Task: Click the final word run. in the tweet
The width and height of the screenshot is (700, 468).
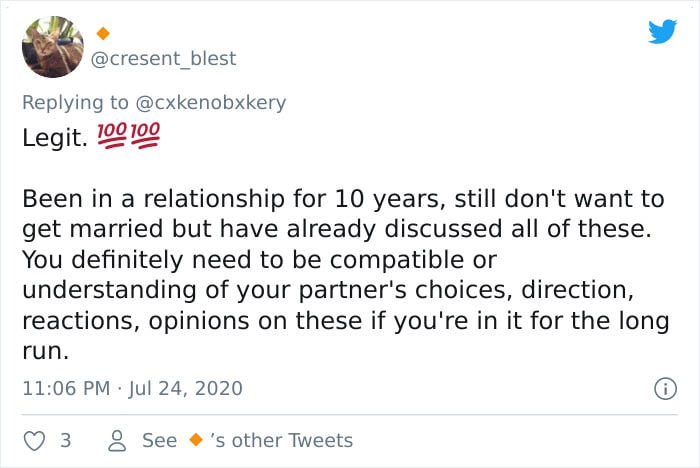Action: click(46, 351)
